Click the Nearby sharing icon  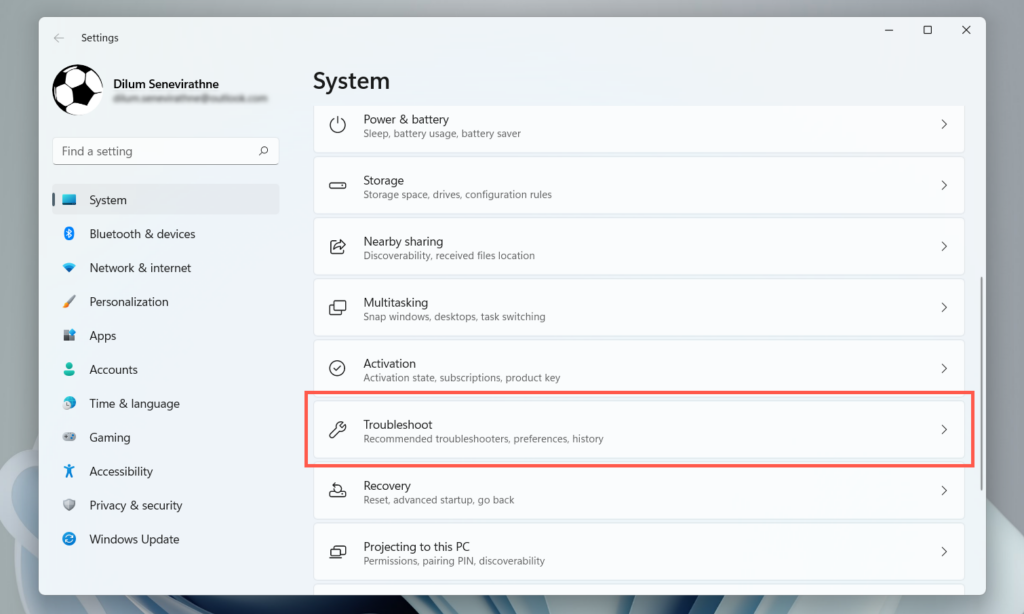click(x=338, y=247)
